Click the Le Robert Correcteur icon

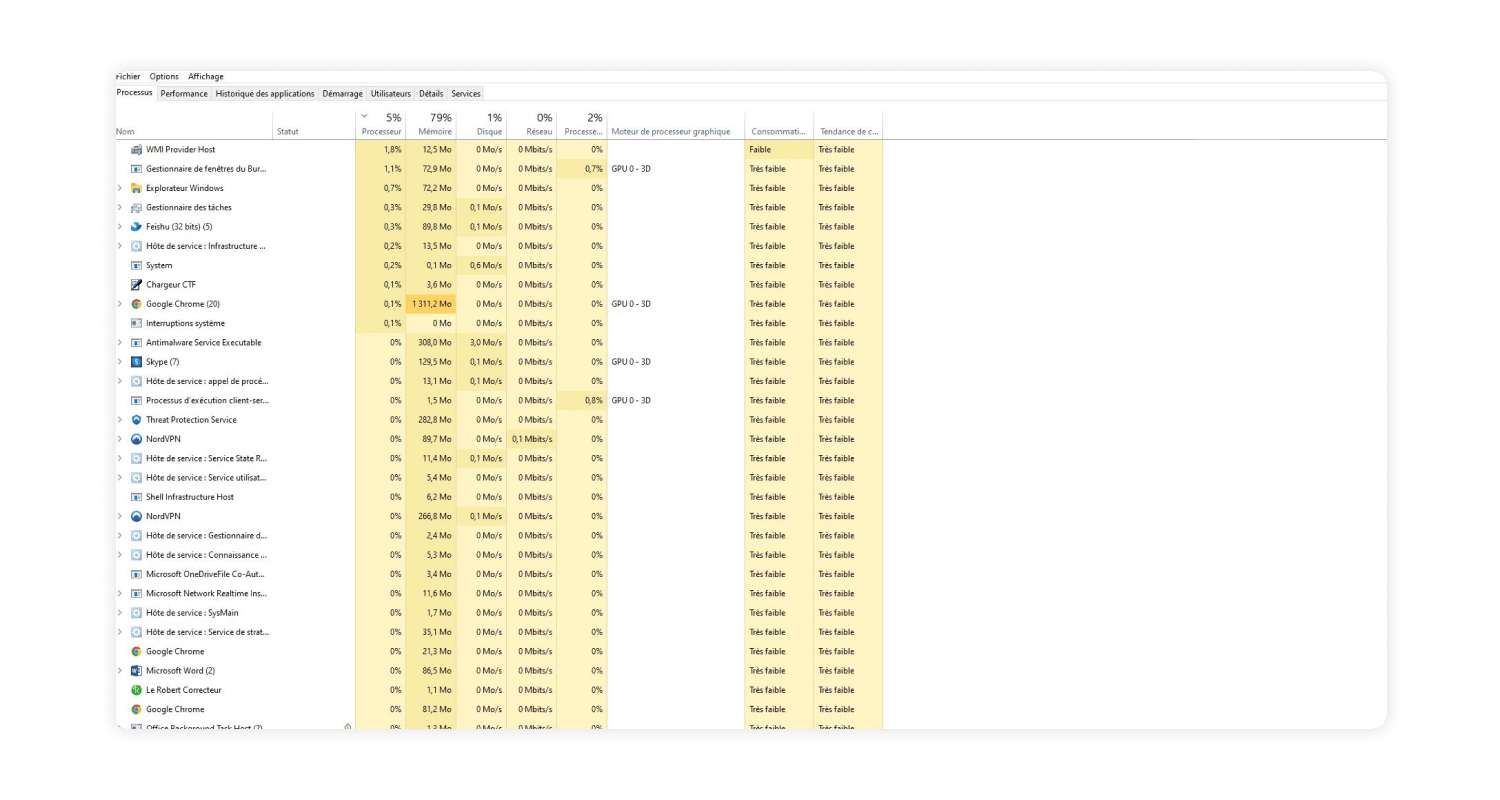point(136,690)
